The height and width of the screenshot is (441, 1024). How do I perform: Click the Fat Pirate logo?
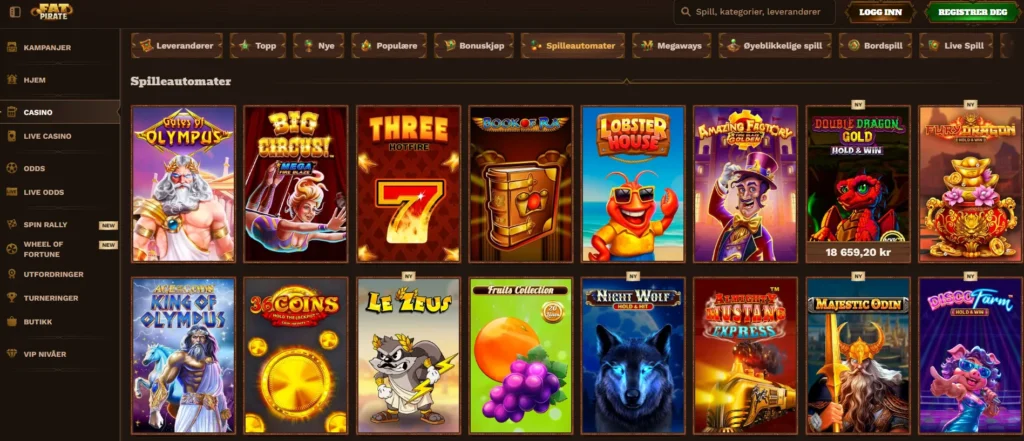coord(52,11)
